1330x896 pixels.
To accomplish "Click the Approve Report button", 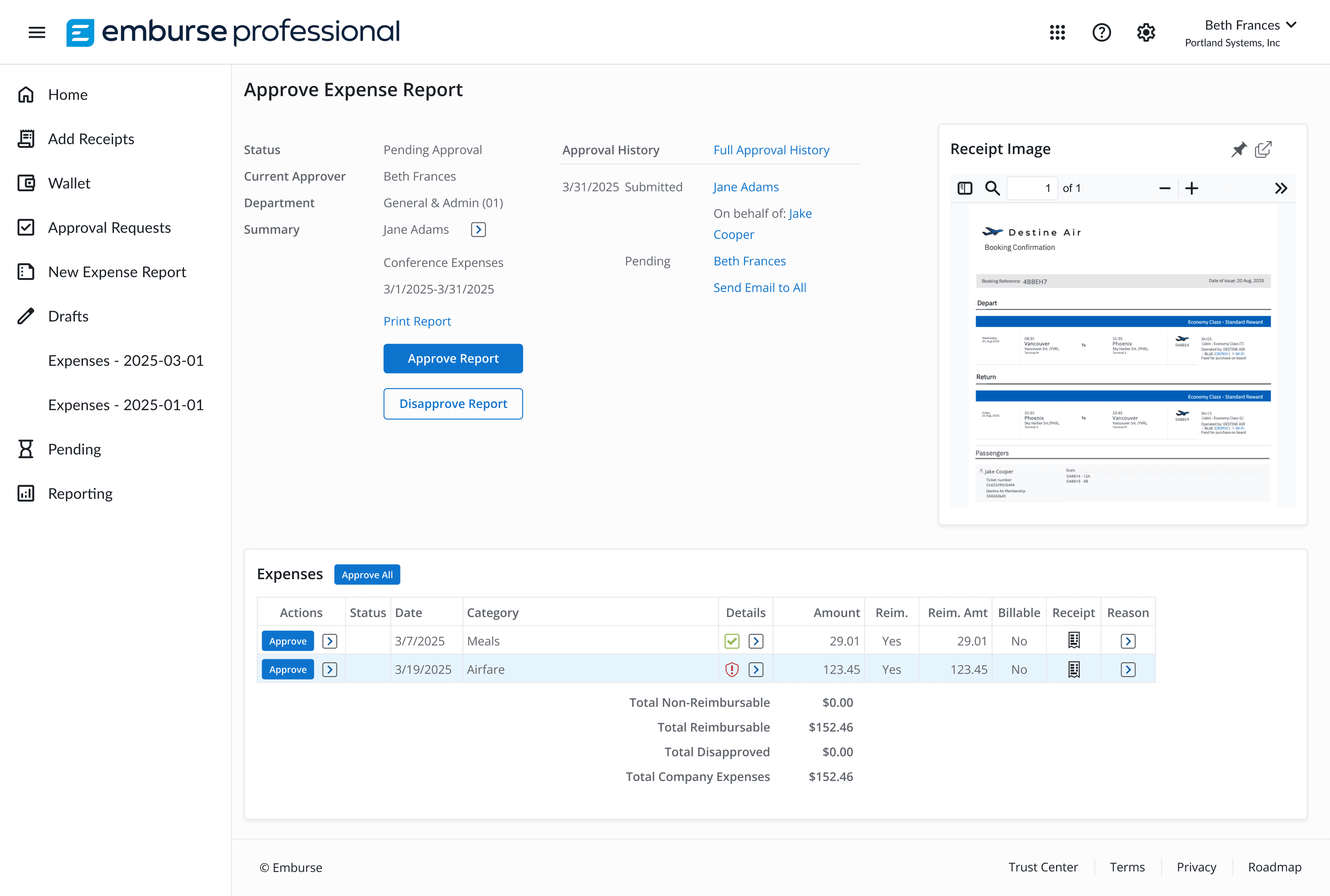I will tap(453, 358).
